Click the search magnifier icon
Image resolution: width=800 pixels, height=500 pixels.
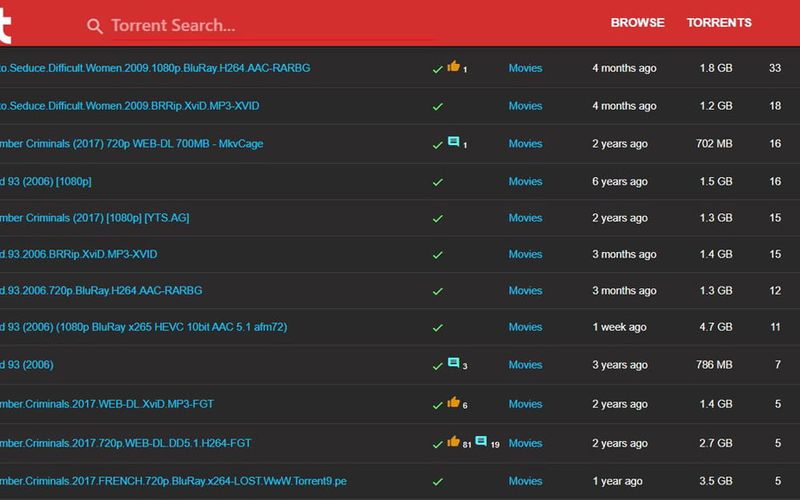[x=95, y=26]
